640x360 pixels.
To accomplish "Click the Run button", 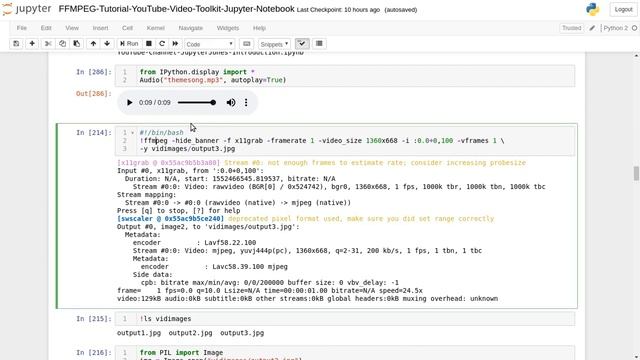I will pyautogui.click(x=129, y=44).
